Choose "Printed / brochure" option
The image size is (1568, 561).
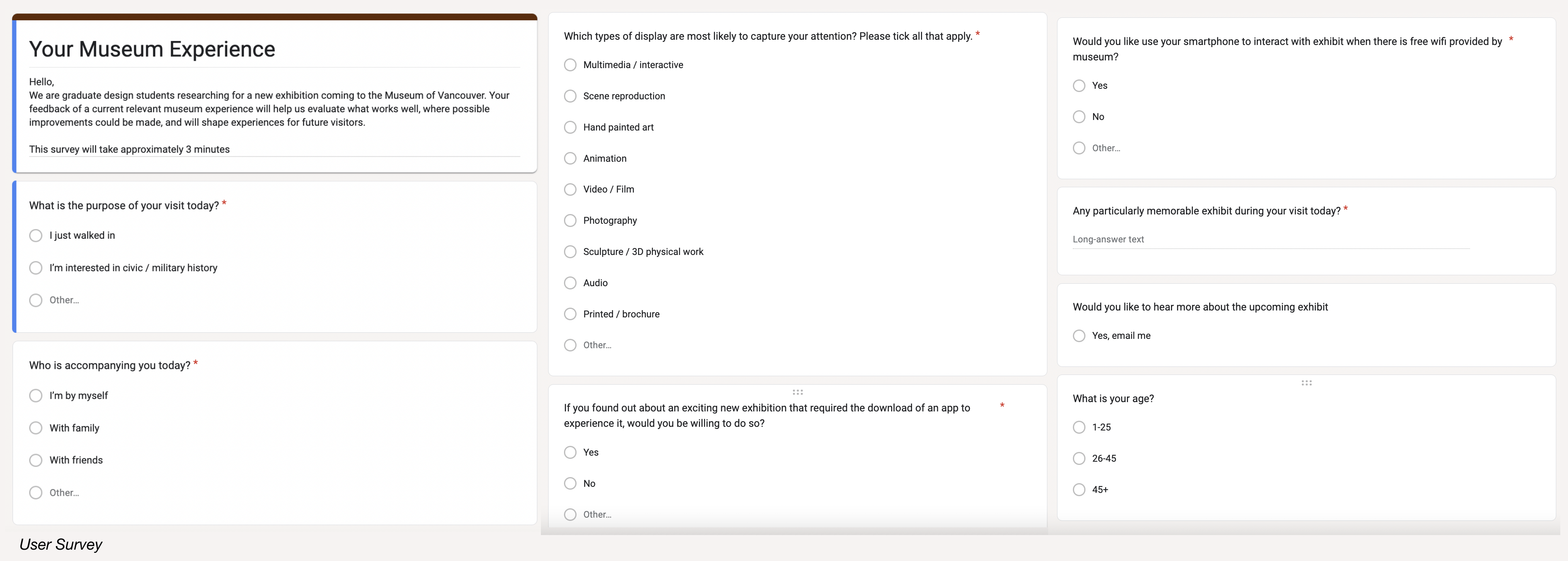(x=570, y=314)
